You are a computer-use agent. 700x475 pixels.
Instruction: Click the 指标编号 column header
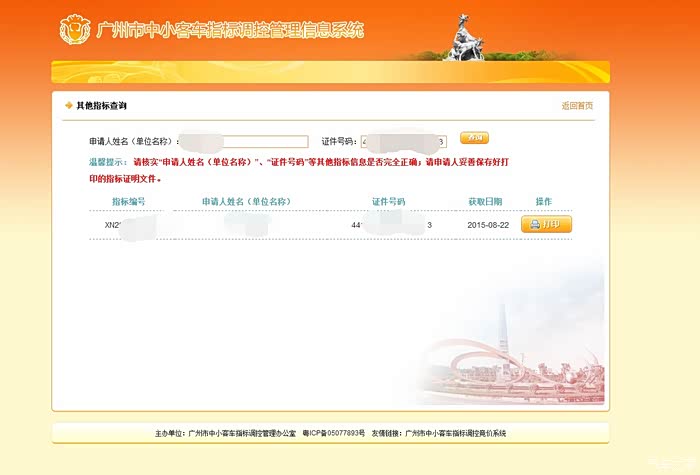click(x=129, y=201)
